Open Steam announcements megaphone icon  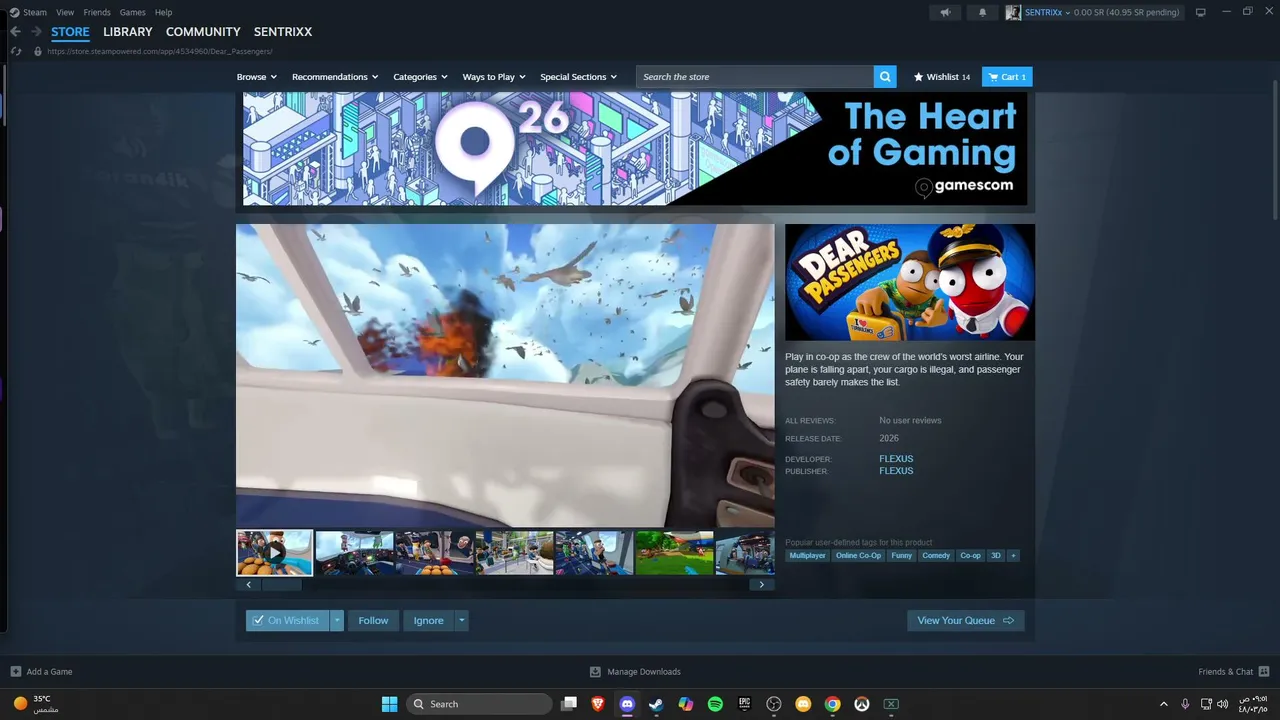tap(945, 12)
